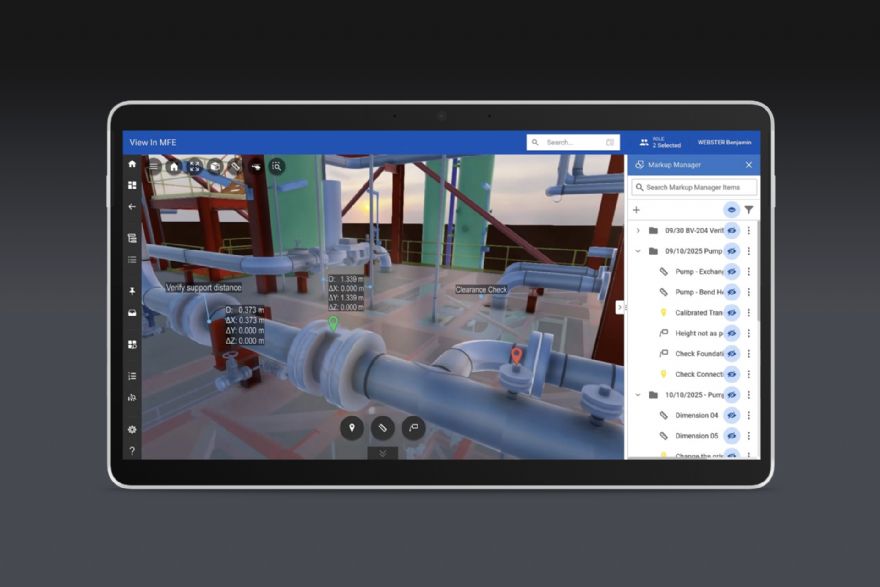Collapse the bottom toolbar with double chevron

tap(382, 453)
